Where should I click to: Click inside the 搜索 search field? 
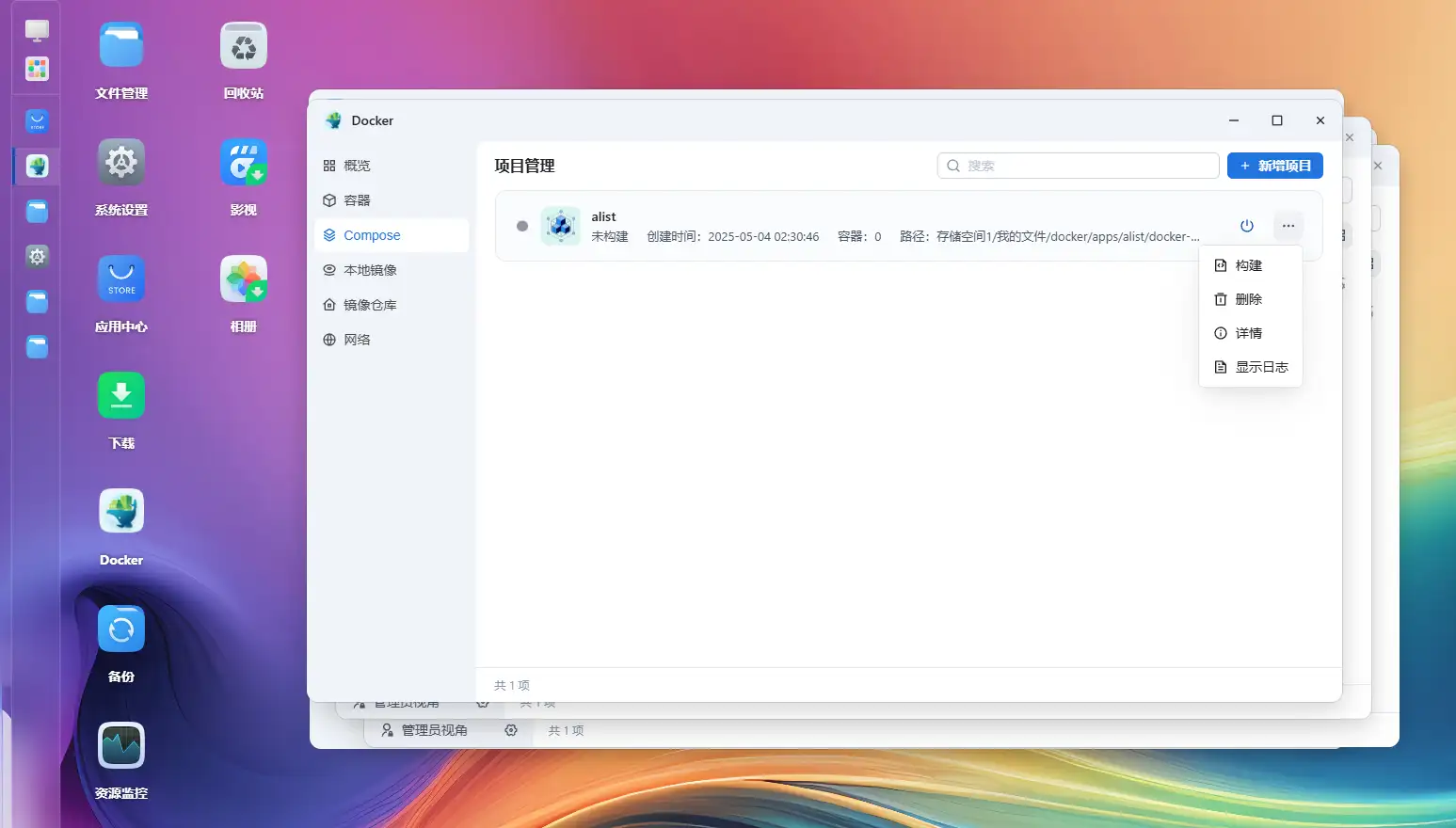pos(1078,165)
